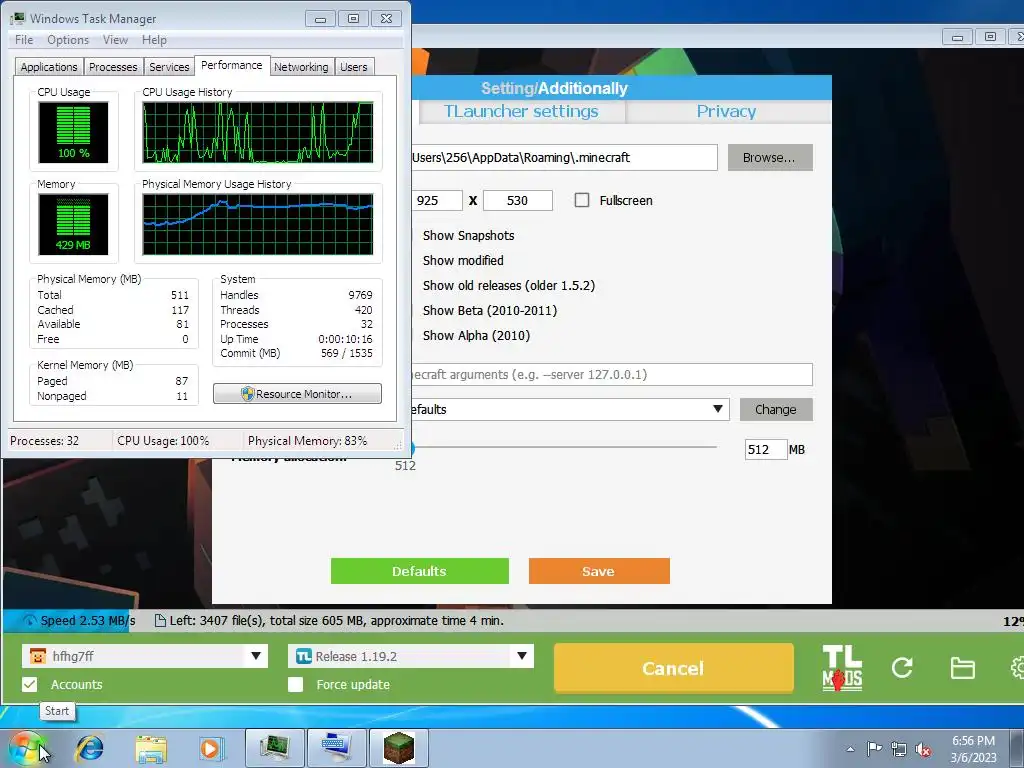Click the Change button
The width and height of the screenshot is (1024, 768).
tap(776, 409)
